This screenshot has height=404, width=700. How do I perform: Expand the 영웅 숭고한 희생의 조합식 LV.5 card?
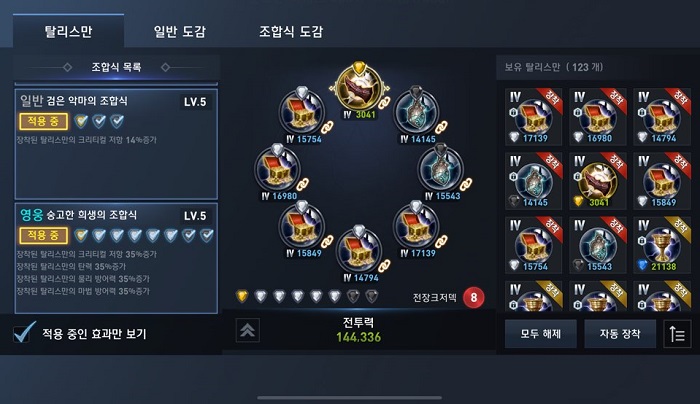[x=116, y=258]
